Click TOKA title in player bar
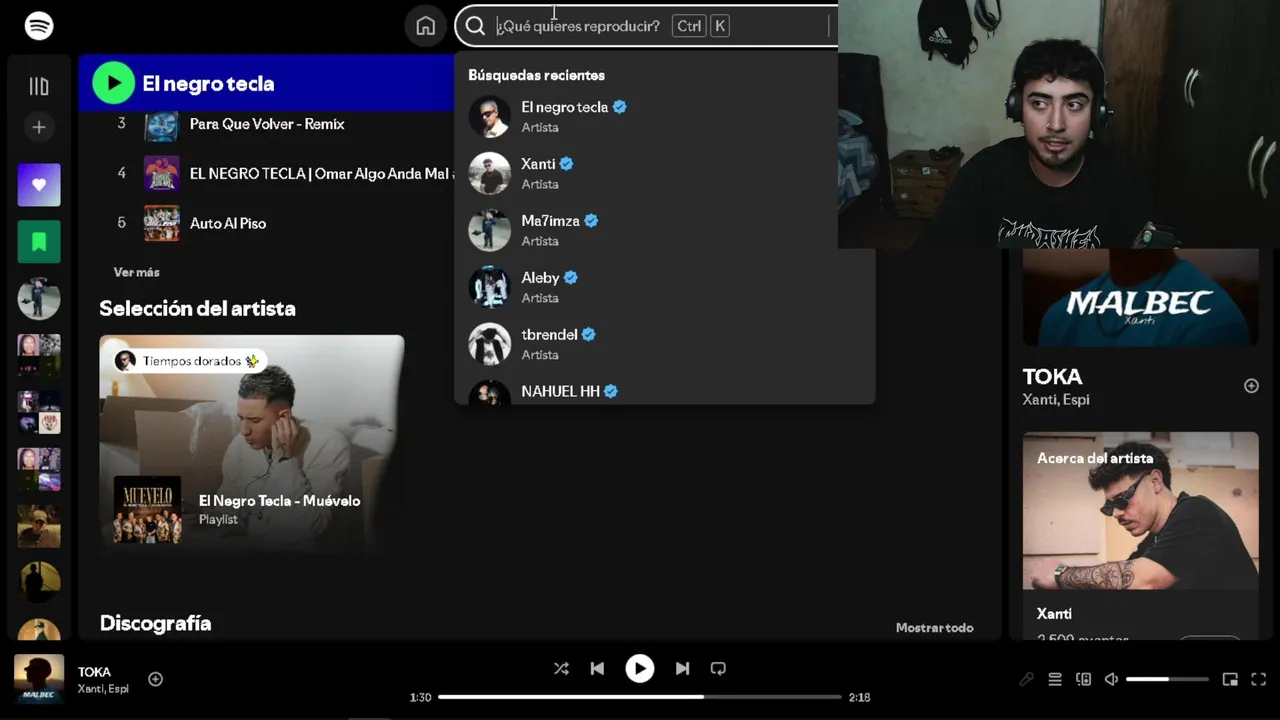Image resolution: width=1280 pixels, height=720 pixels. tap(94, 672)
